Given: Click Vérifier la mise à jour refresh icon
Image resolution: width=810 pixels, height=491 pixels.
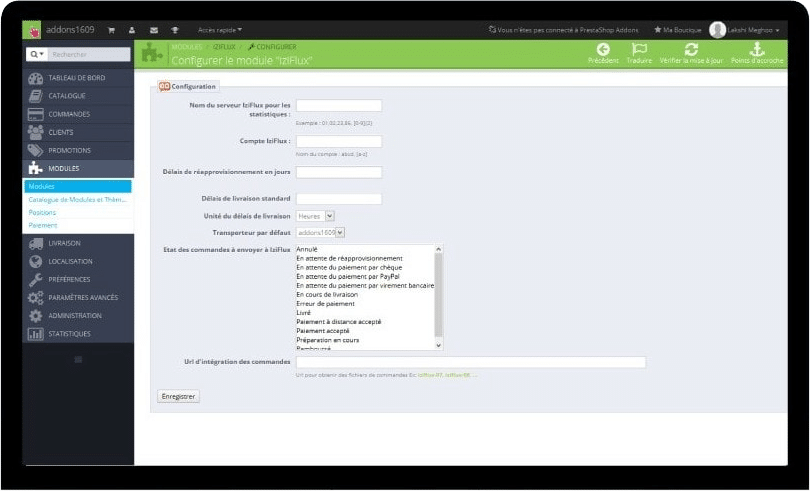Looking at the screenshot, I should point(691,50).
